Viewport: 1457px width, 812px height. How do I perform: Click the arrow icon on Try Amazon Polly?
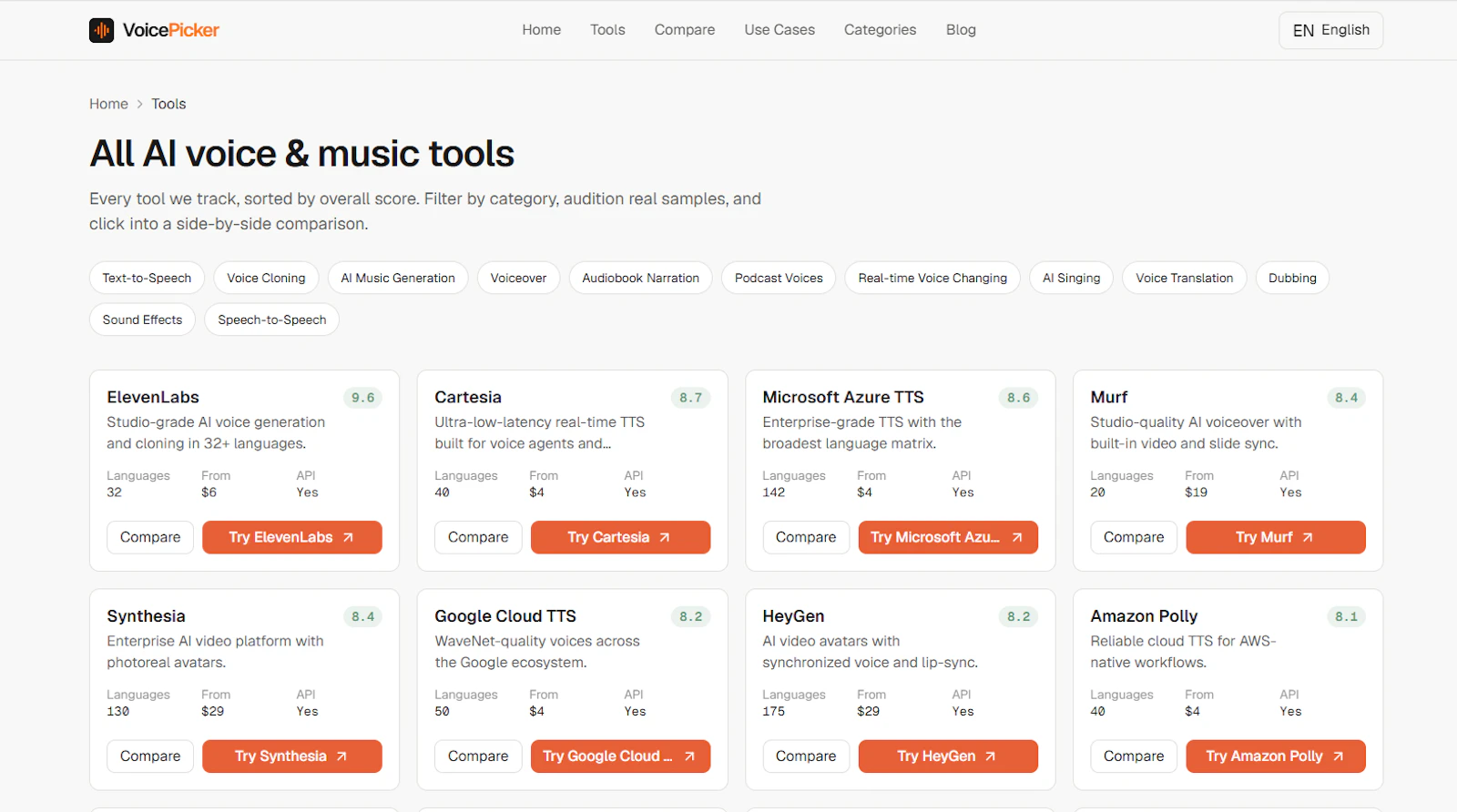pyautogui.click(x=1338, y=756)
